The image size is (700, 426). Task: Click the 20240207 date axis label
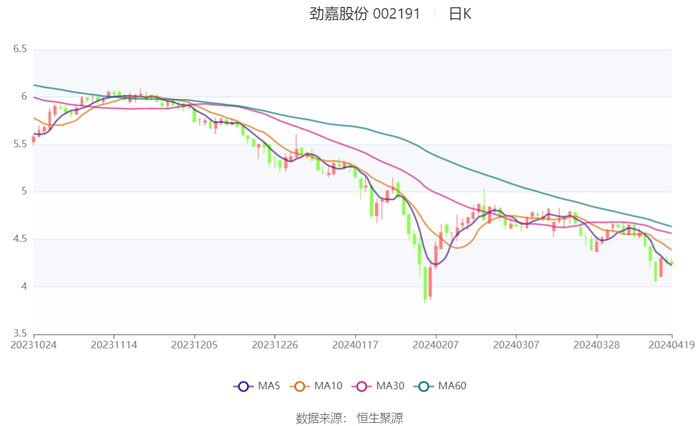435,344
